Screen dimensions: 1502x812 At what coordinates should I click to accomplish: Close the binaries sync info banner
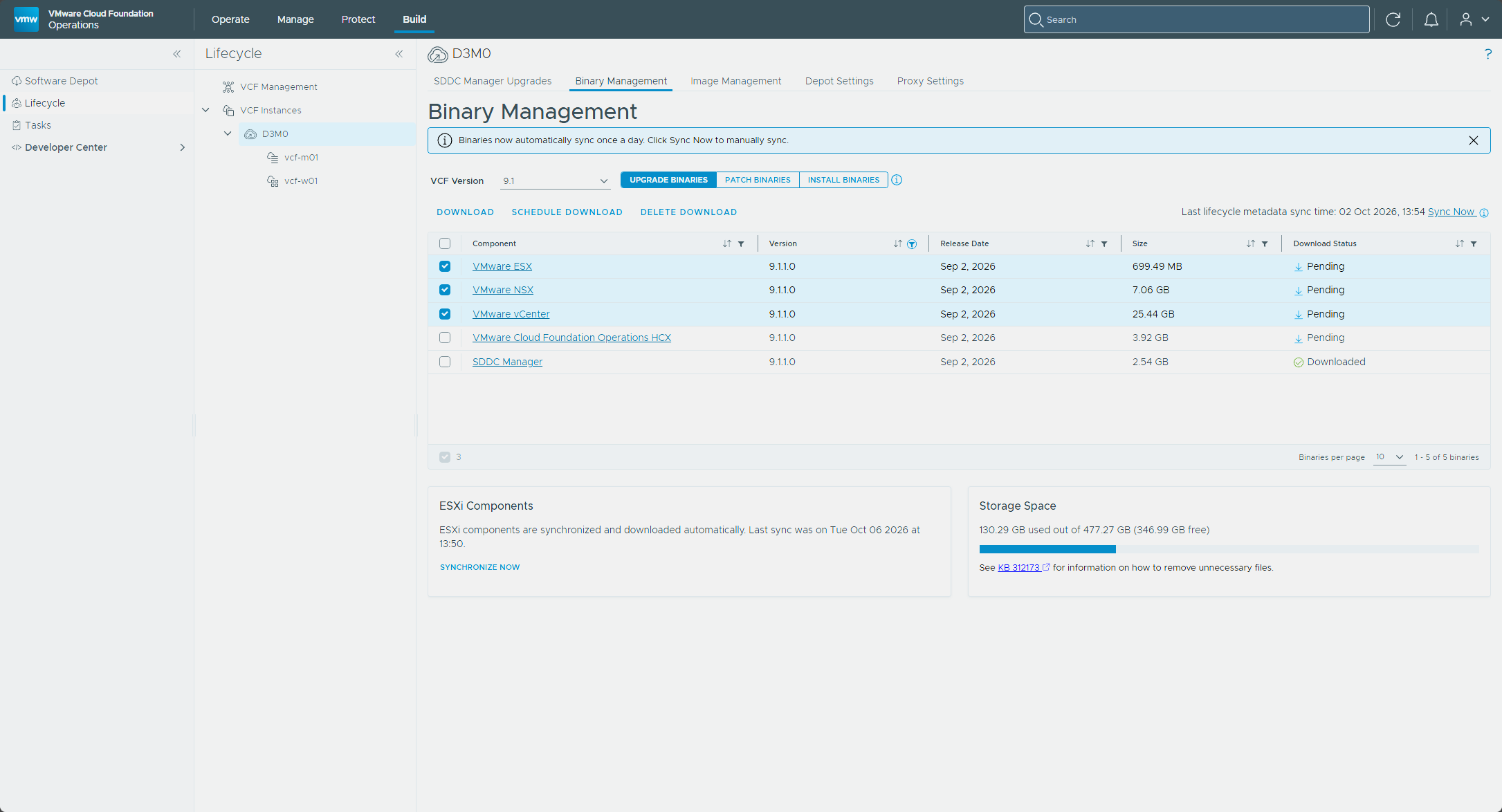tap(1474, 140)
